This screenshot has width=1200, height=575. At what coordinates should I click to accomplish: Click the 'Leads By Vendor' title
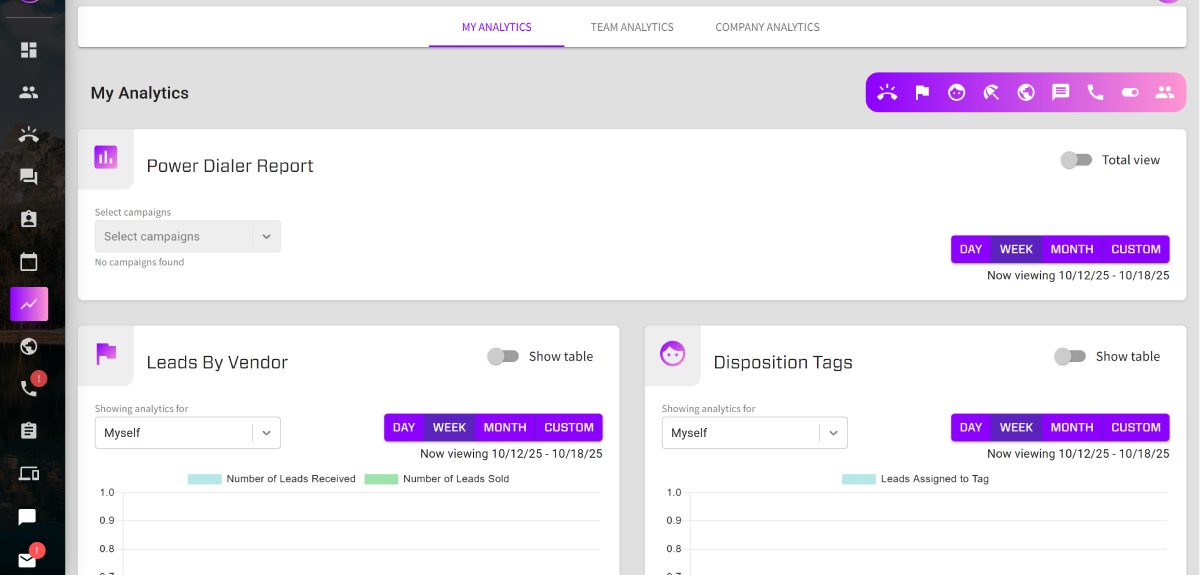217,362
